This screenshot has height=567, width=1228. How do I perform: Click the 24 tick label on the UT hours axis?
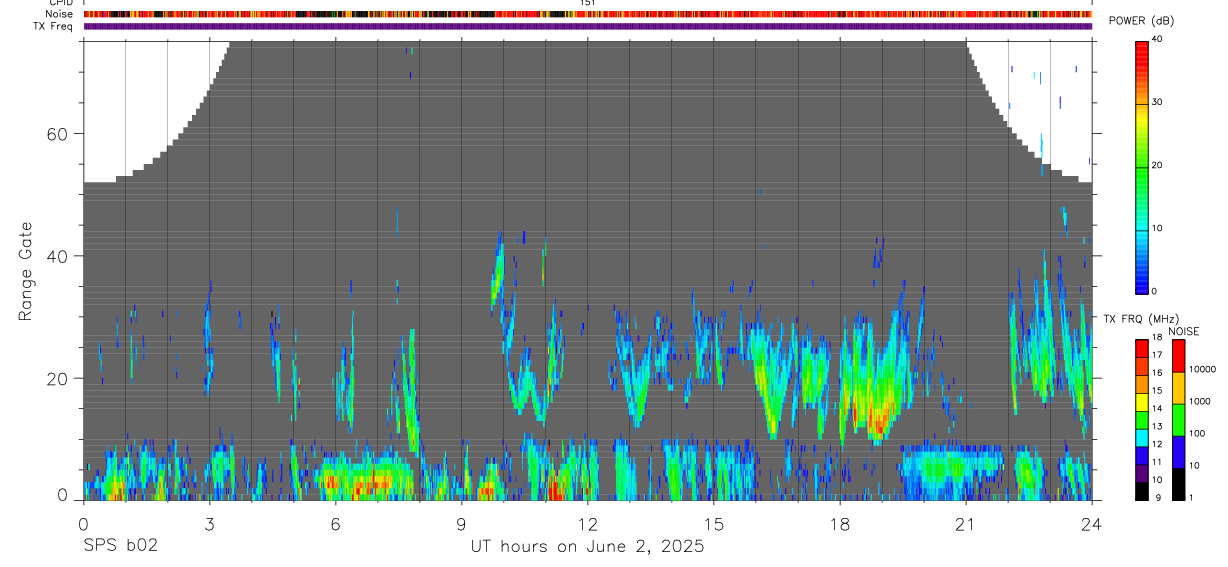click(1091, 523)
